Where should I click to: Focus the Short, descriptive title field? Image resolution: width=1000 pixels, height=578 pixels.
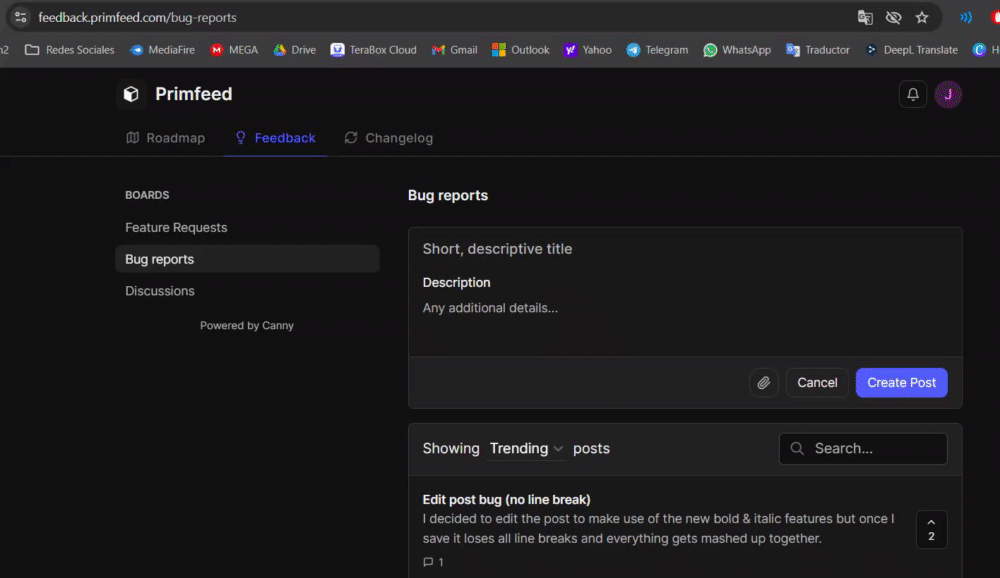685,249
